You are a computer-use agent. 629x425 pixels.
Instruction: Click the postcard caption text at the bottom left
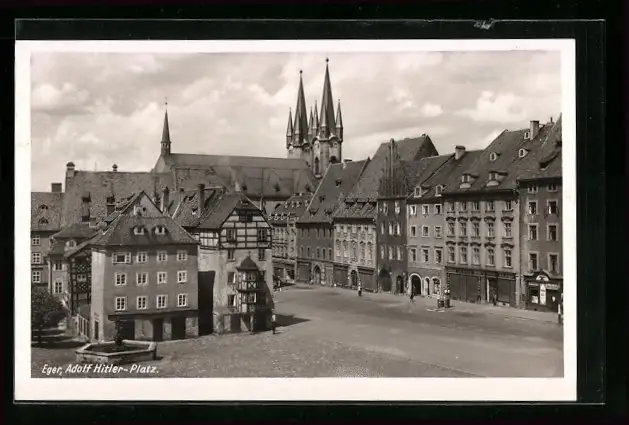click(x=99, y=368)
